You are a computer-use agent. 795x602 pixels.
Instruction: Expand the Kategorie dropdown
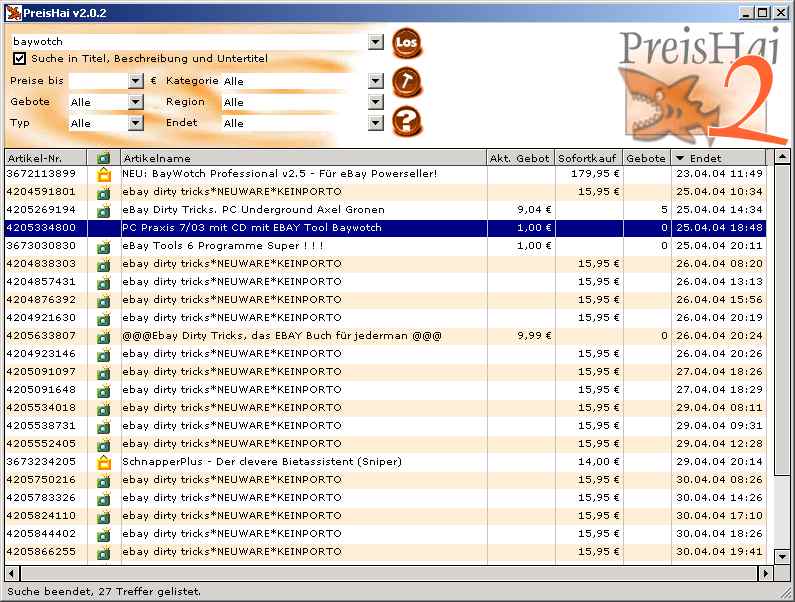click(x=376, y=81)
